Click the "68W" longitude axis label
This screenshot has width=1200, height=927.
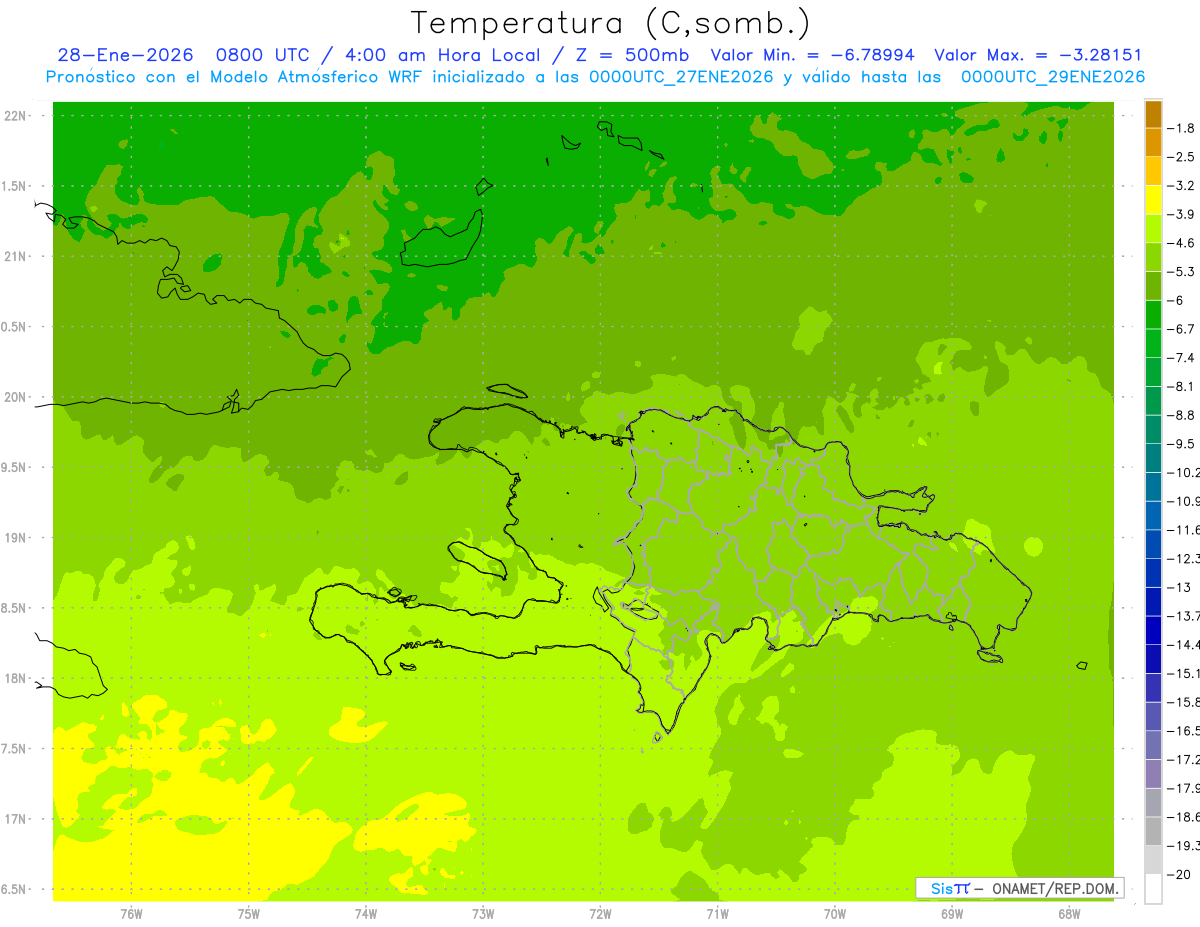[1069, 914]
